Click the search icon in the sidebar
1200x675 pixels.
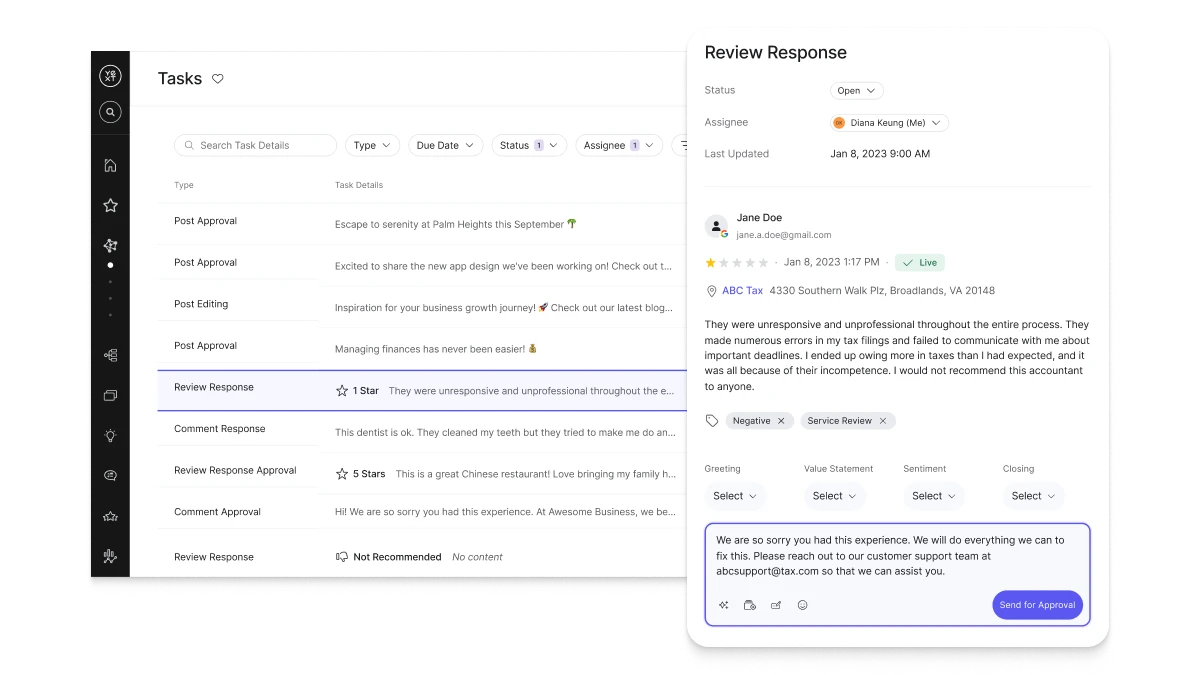click(110, 112)
